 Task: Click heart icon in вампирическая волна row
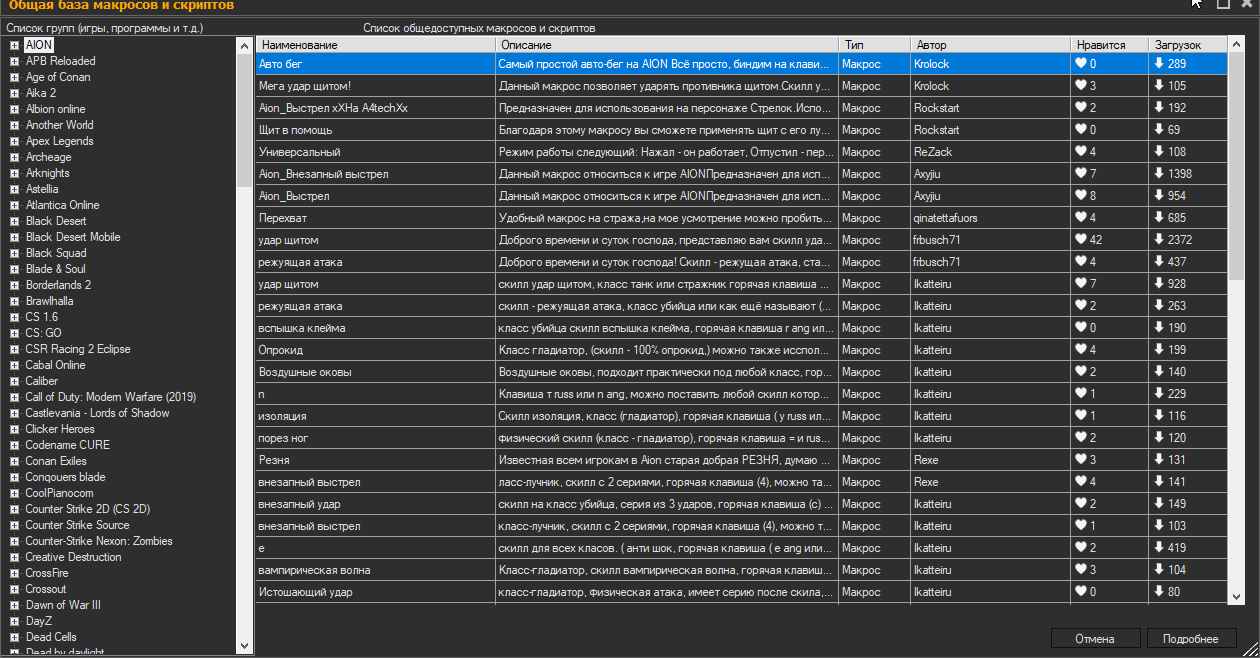pyautogui.click(x=1081, y=570)
